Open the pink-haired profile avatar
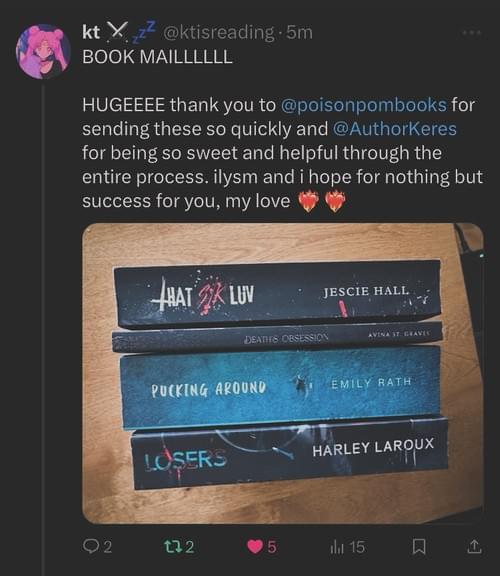Viewport: 500px width, 576px height. 43,51
